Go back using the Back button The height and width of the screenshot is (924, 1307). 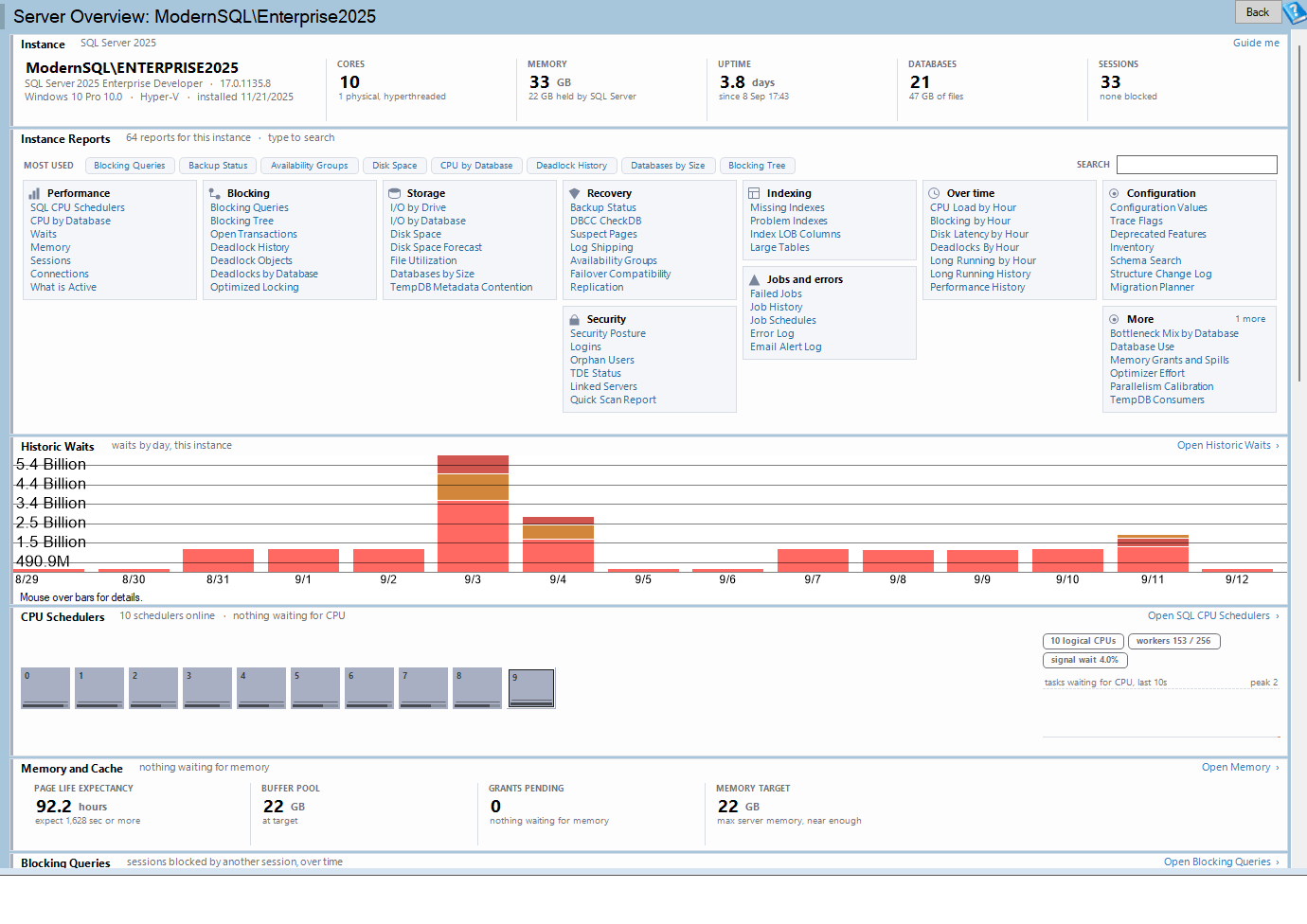point(1258,12)
